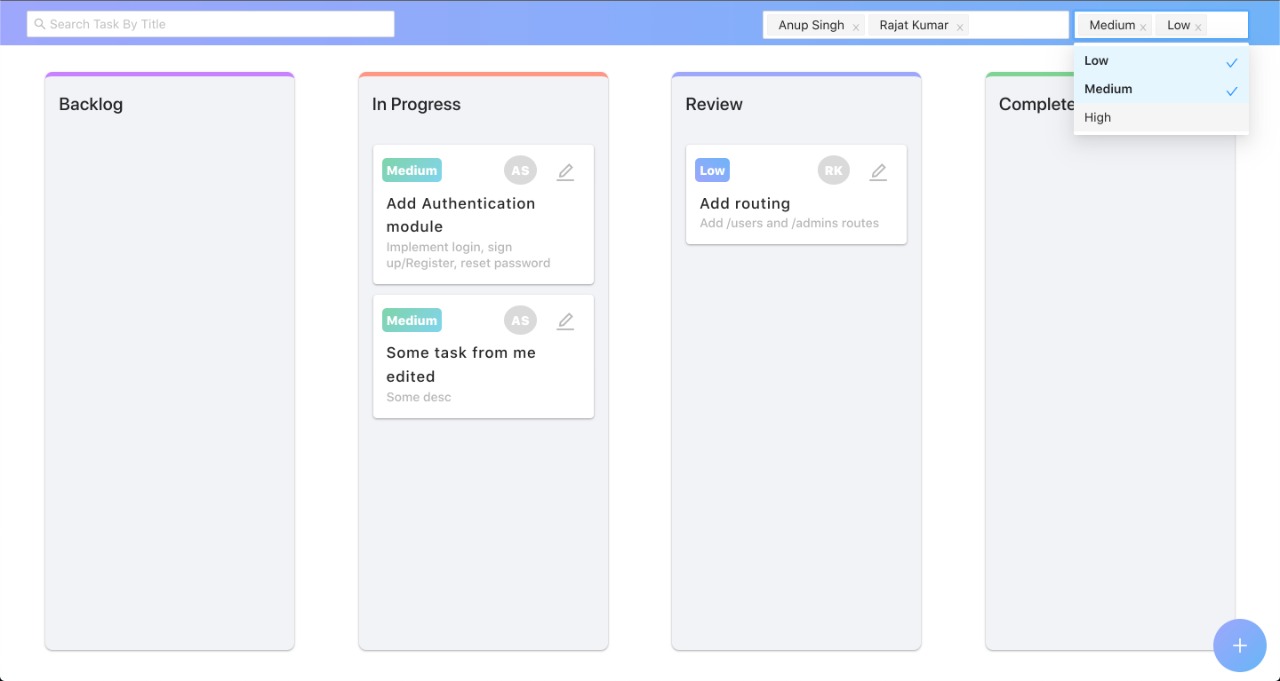
Task: Remove the Rajat Kumar filter chip
Action: [959, 25]
